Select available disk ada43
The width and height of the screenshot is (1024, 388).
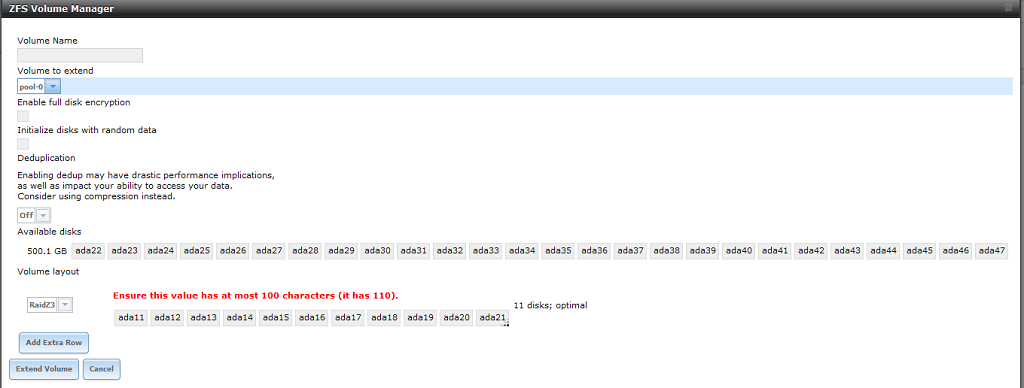(x=847, y=251)
